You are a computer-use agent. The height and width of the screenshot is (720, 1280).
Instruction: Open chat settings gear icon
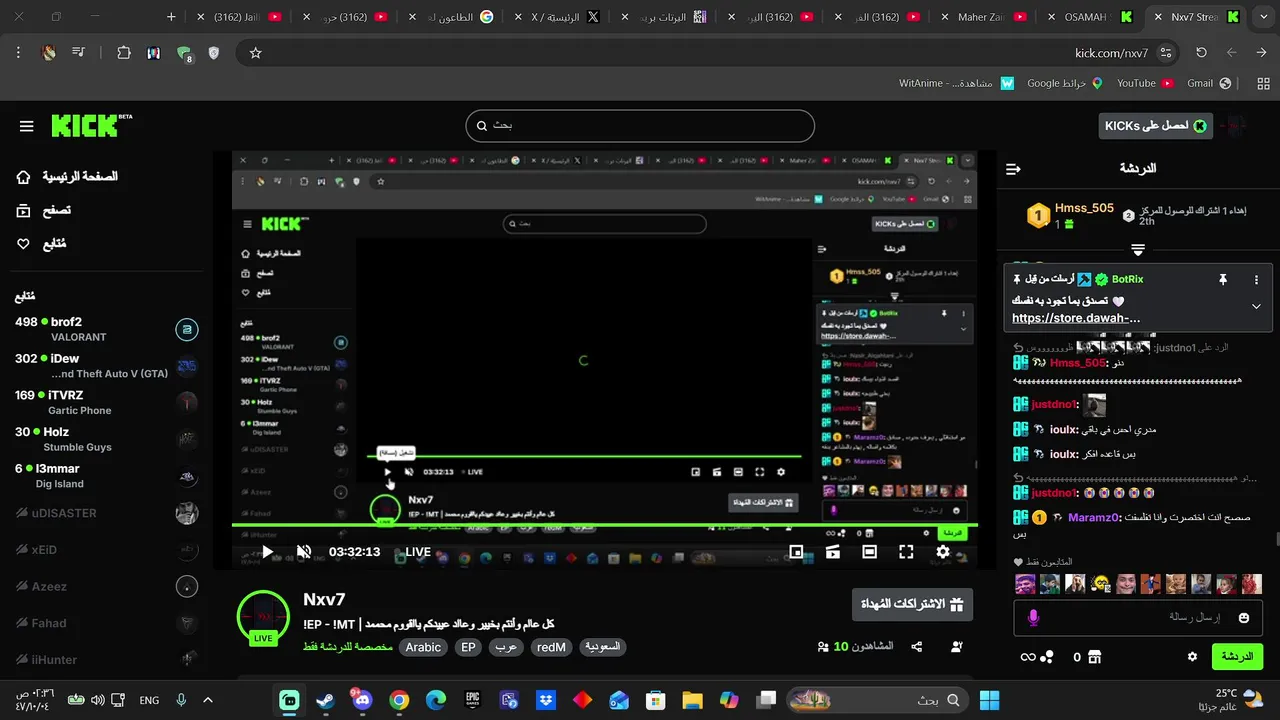click(x=1192, y=657)
